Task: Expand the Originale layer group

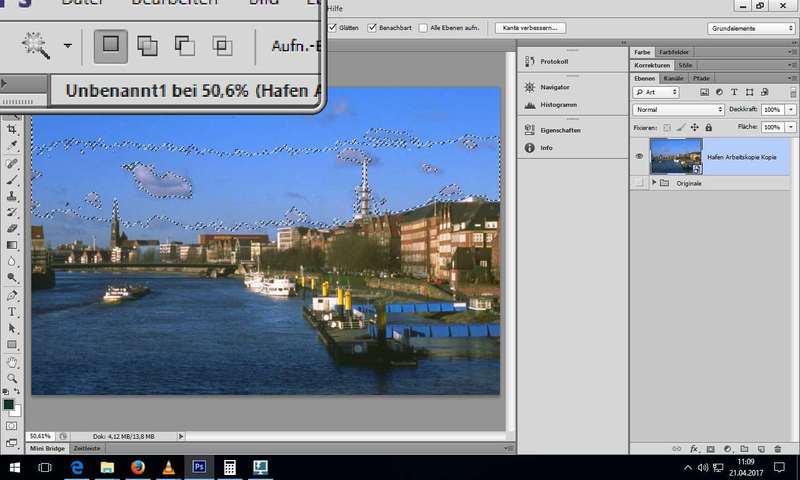Action: point(654,183)
